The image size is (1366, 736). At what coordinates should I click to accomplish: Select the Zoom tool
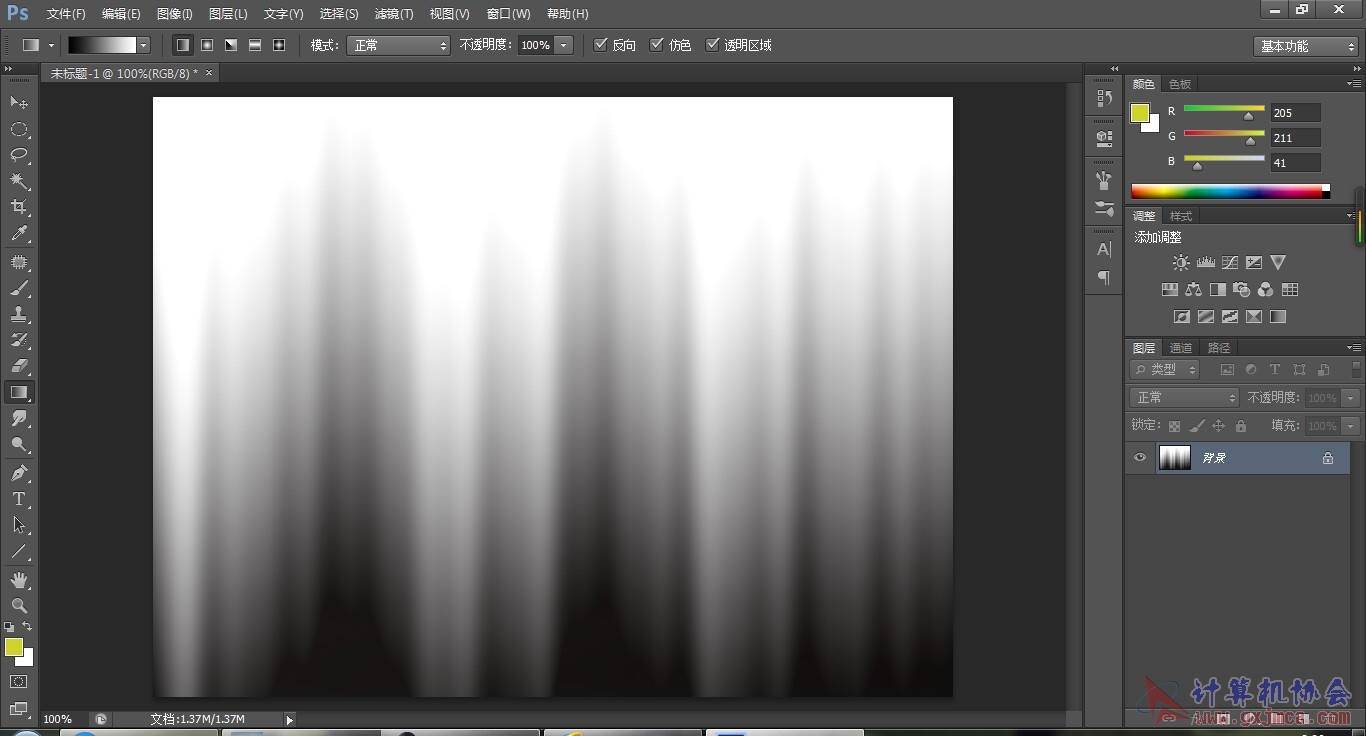pyautogui.click(x=19, y=605)
